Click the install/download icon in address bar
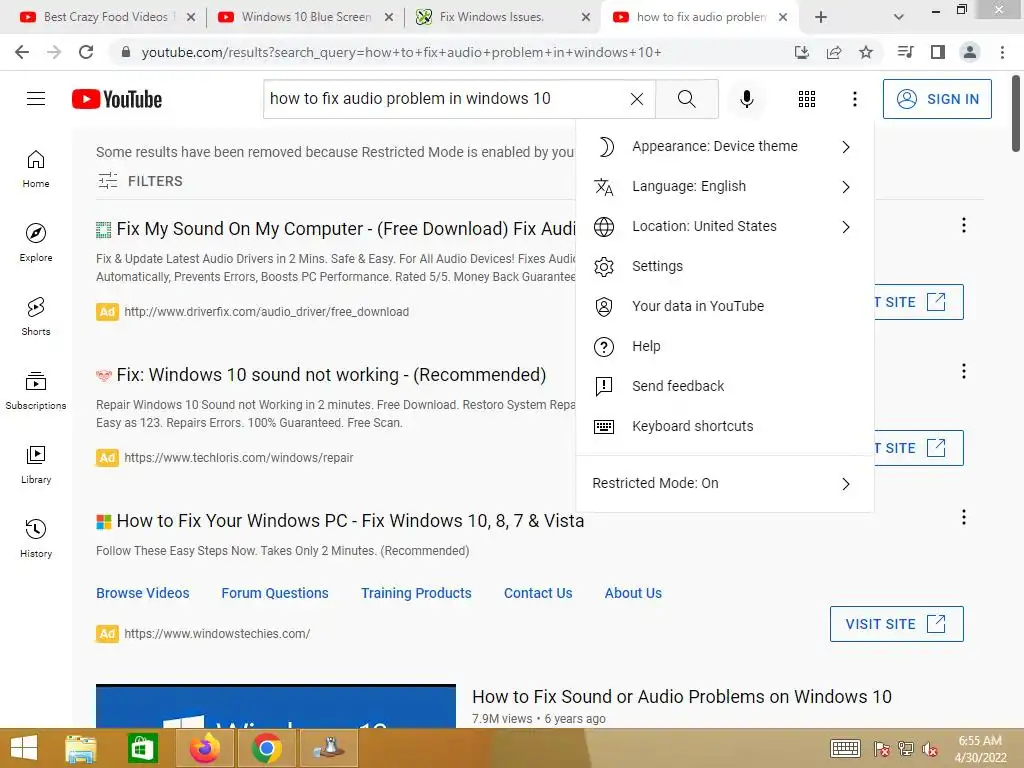The width and height of the screenshot is (1024, 768). [x=802, y=52]
